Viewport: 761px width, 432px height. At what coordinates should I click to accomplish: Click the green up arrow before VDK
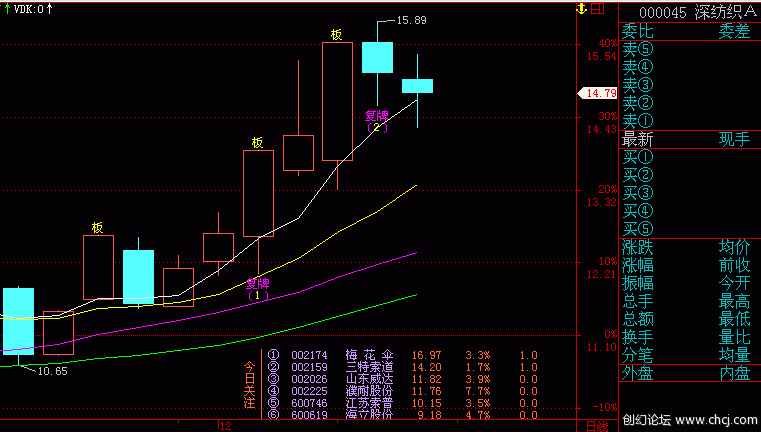[8, 9]
